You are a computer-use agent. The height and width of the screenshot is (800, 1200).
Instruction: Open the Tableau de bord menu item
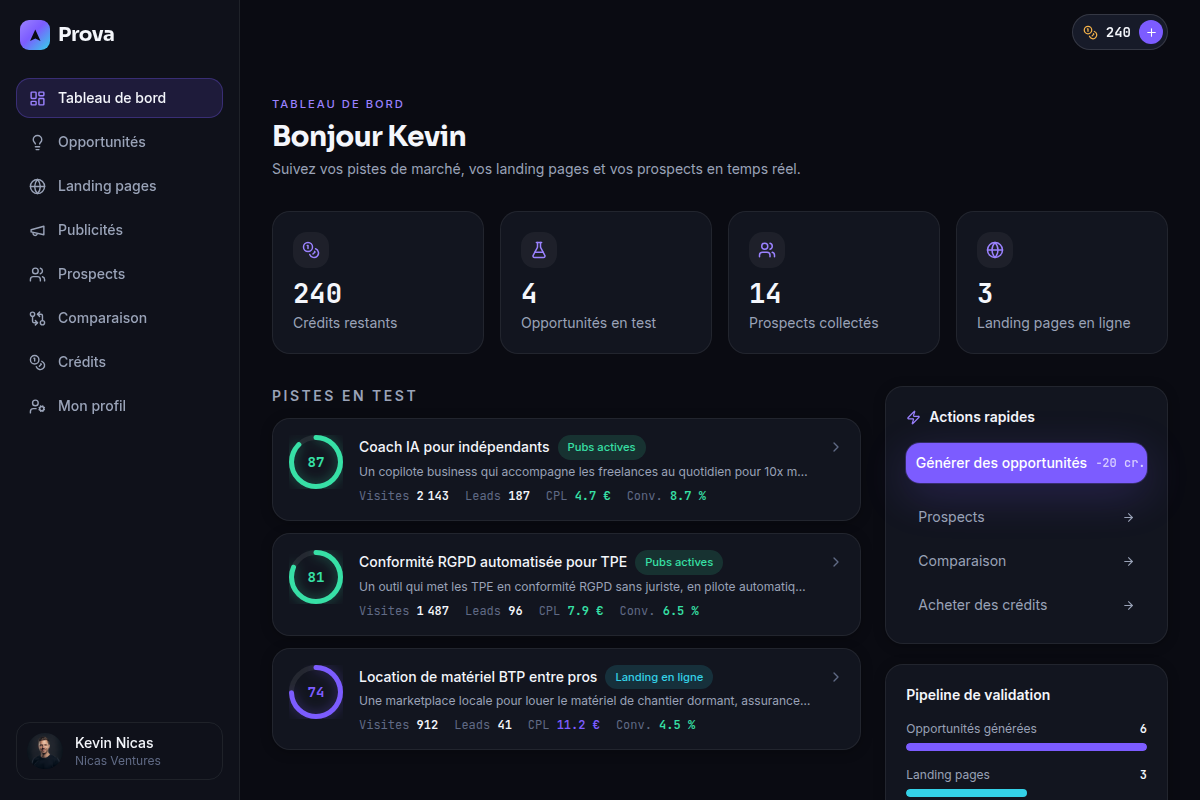pyautogui.click(x=119, y=98)
